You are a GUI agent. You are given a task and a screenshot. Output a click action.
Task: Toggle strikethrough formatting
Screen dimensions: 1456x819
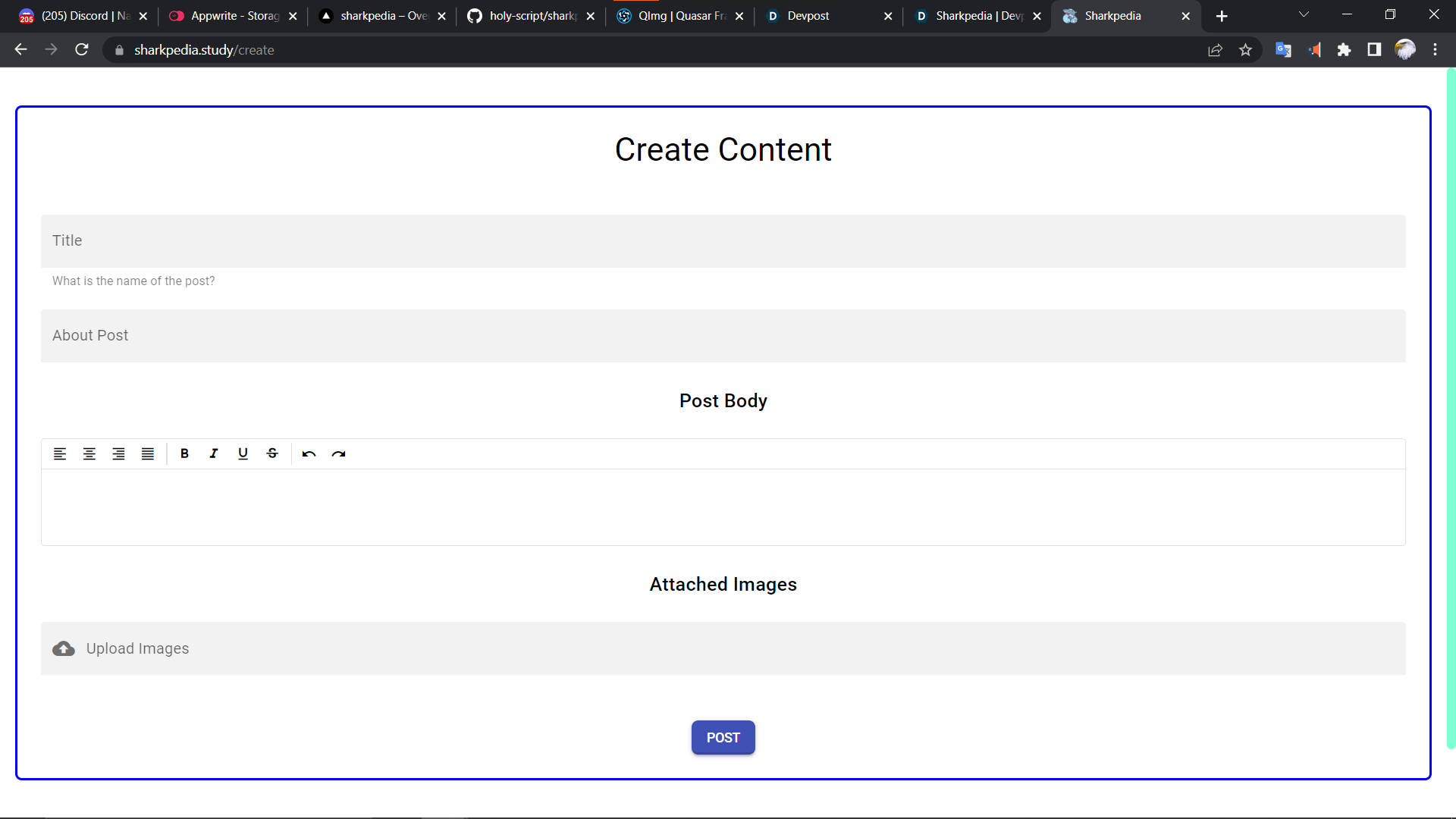272,453
